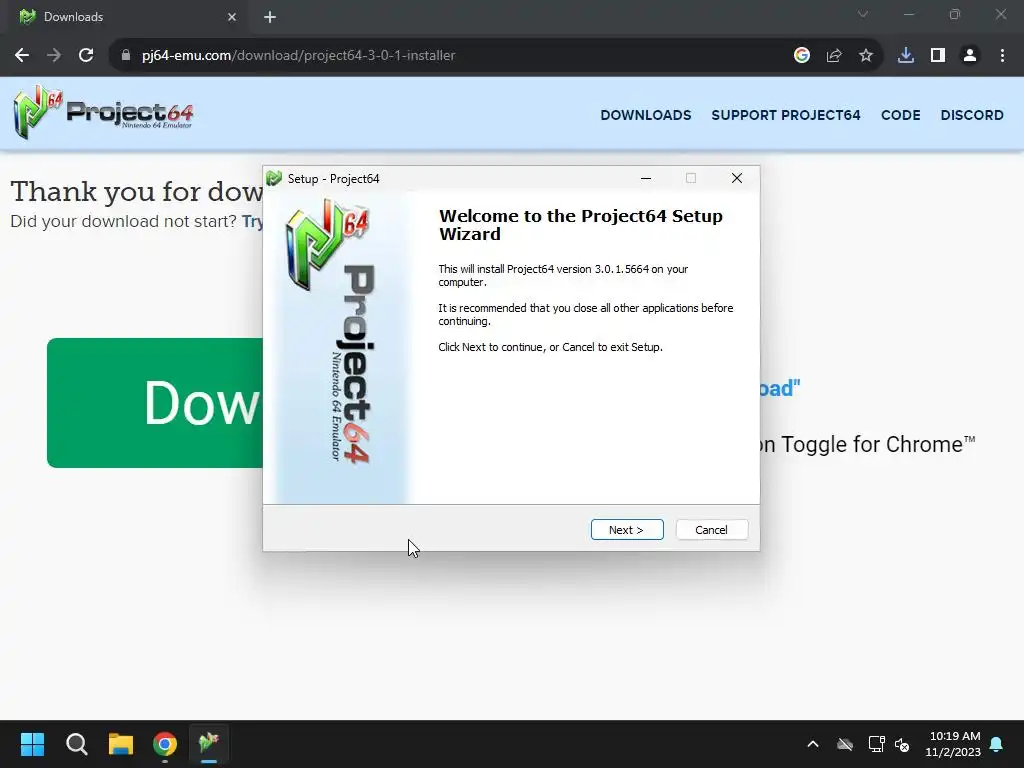Click the "Toggle for Chrome" text on the webpage
Viewport: 1024px width, 768px height.
coord(878,444)
